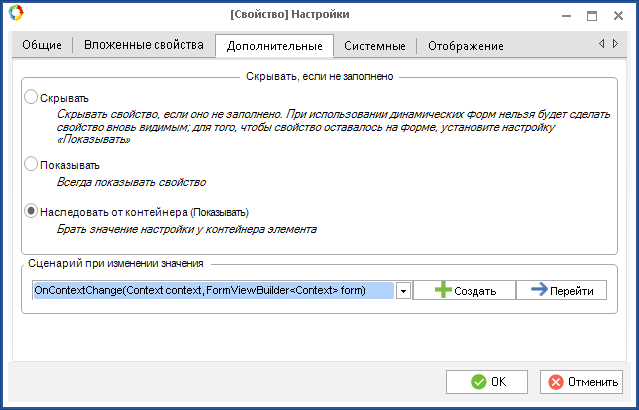
Task: Maximize the Настройки dialog window
Action: [x=592, y=15]
